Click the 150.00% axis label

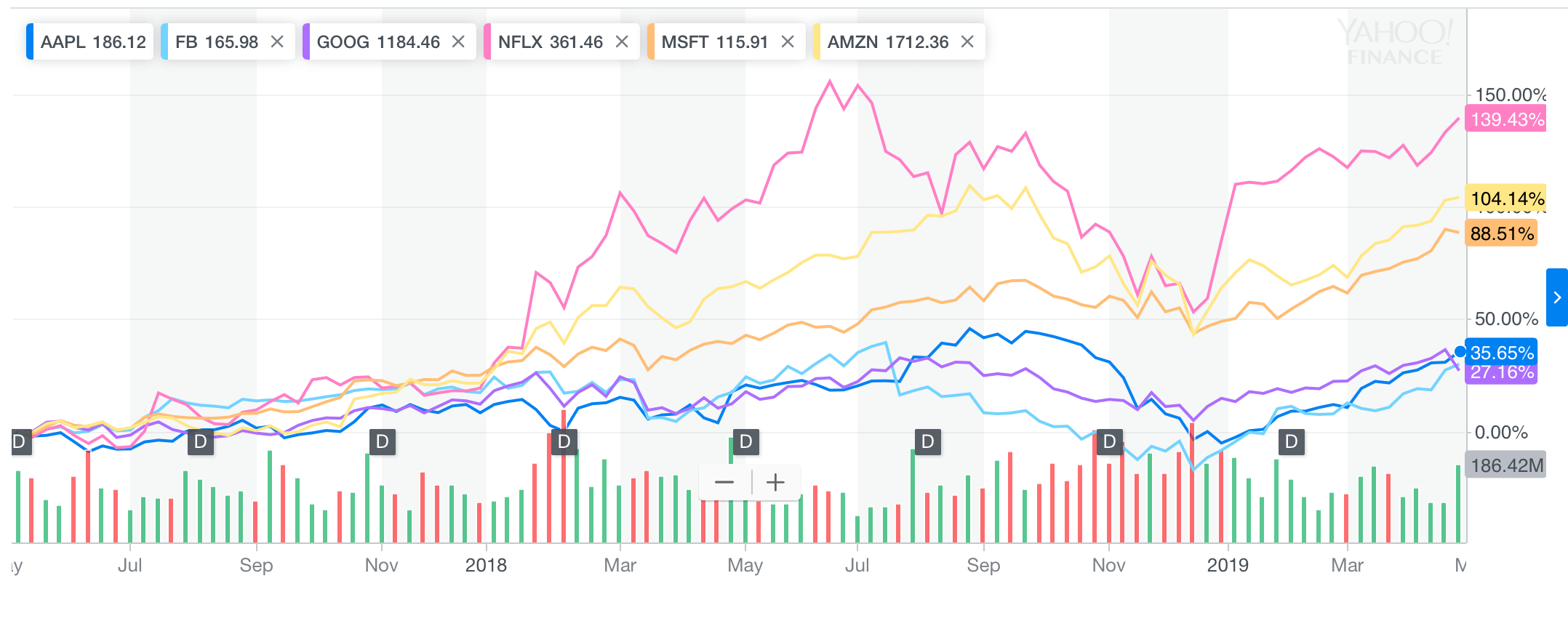tap(1511, 95)
